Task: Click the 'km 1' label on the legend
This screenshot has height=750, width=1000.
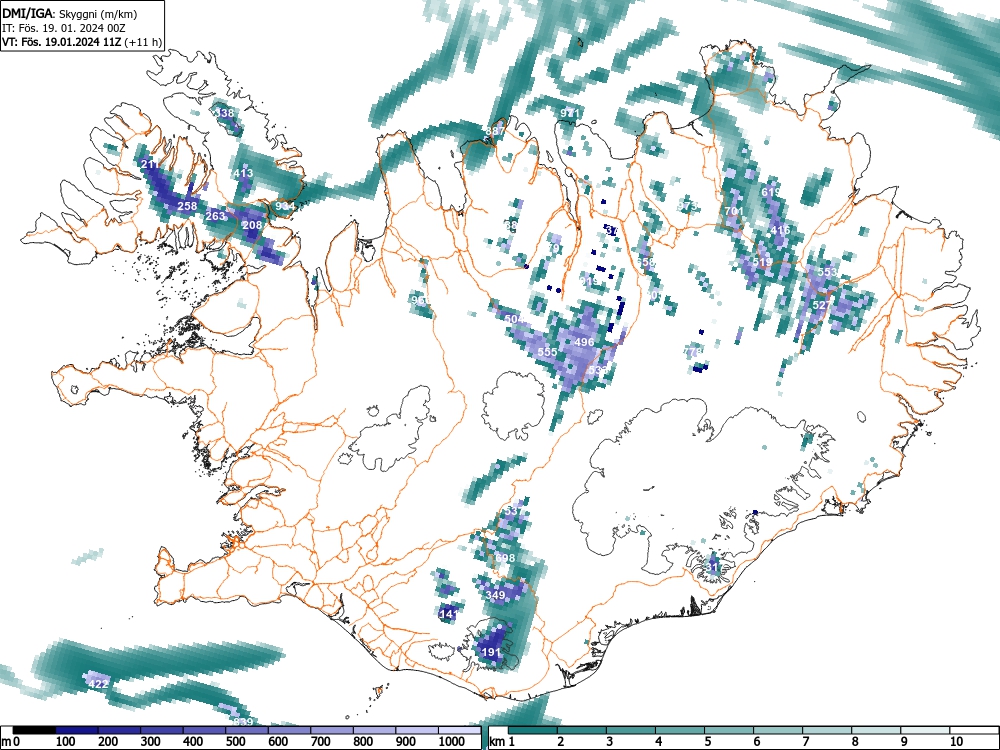Action: (x=502, y=742)
